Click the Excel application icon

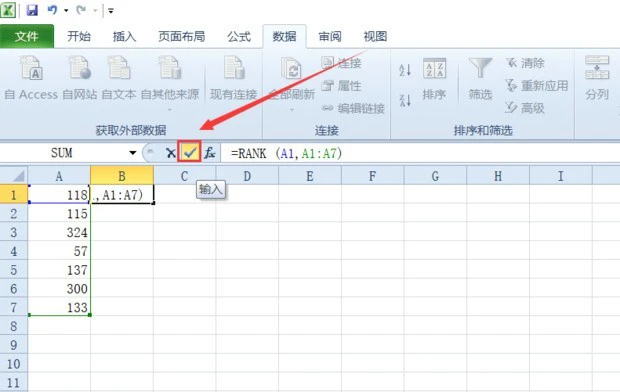pos(8,10)
